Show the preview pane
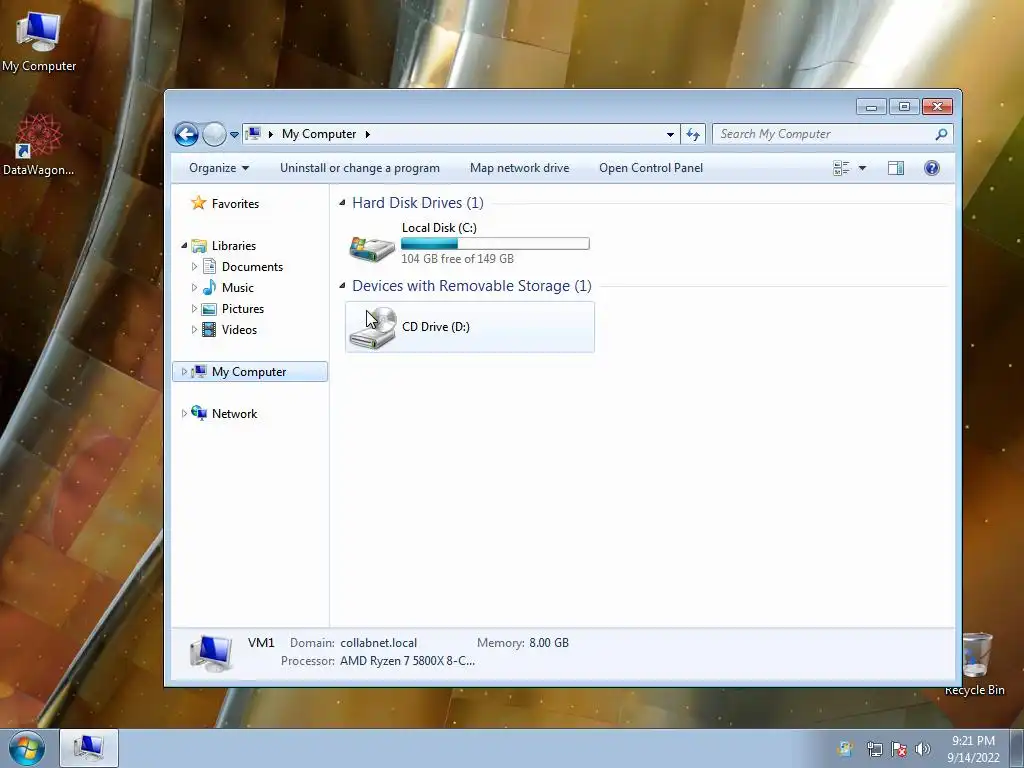Image resolution: width=1024 pixels, height=768 pixels. pyautogui.click(x=896, y=168)
